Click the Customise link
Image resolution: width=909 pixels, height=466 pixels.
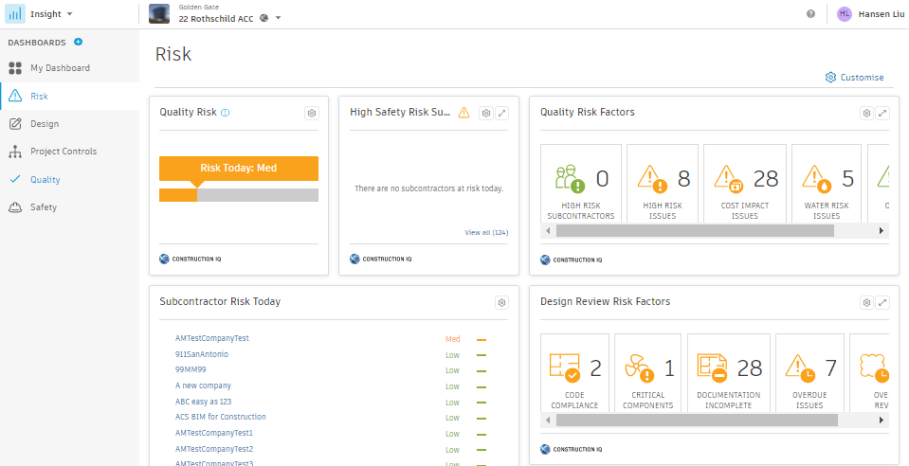[855, 77]
